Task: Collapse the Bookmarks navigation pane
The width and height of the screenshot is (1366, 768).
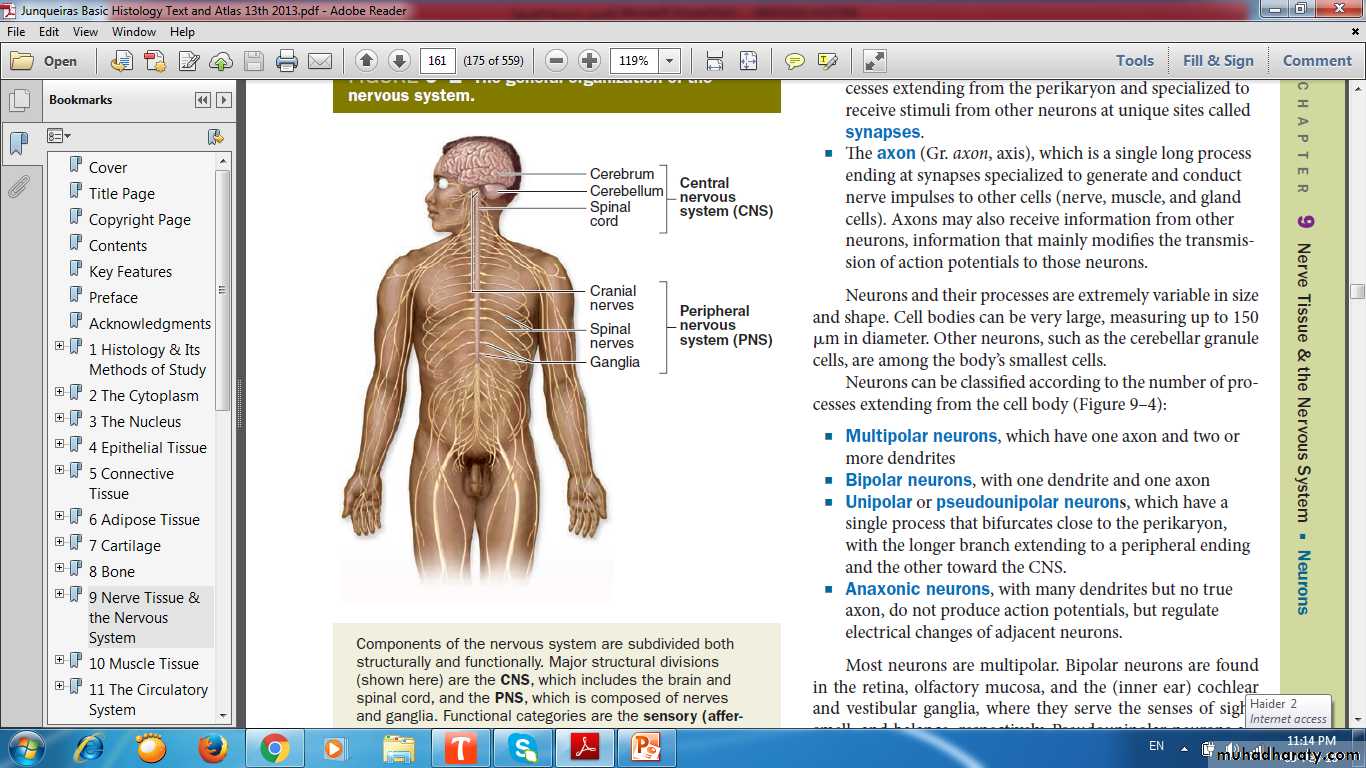Action: [x=203, y=100]
